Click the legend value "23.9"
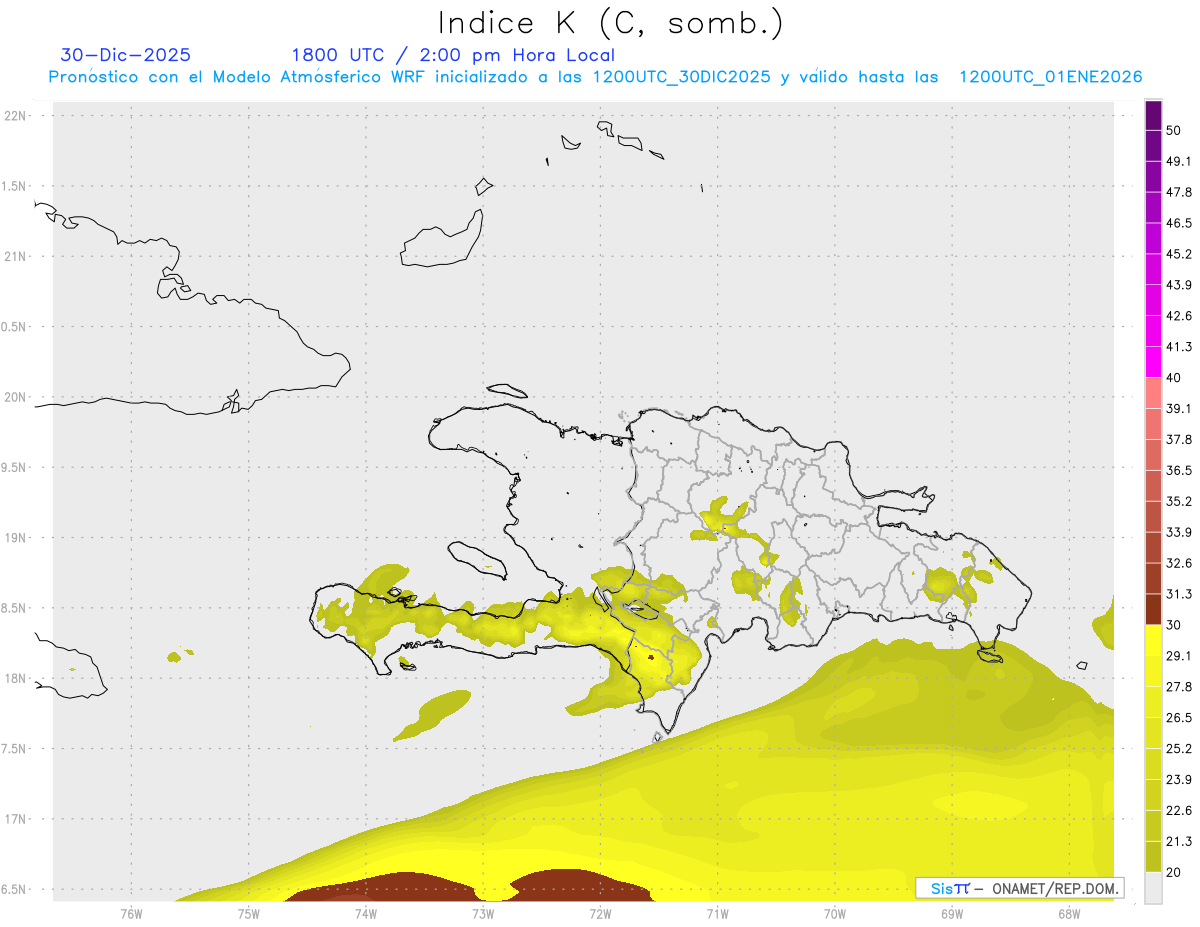This screenshot has height=927, width=1200. point(1179,779)
